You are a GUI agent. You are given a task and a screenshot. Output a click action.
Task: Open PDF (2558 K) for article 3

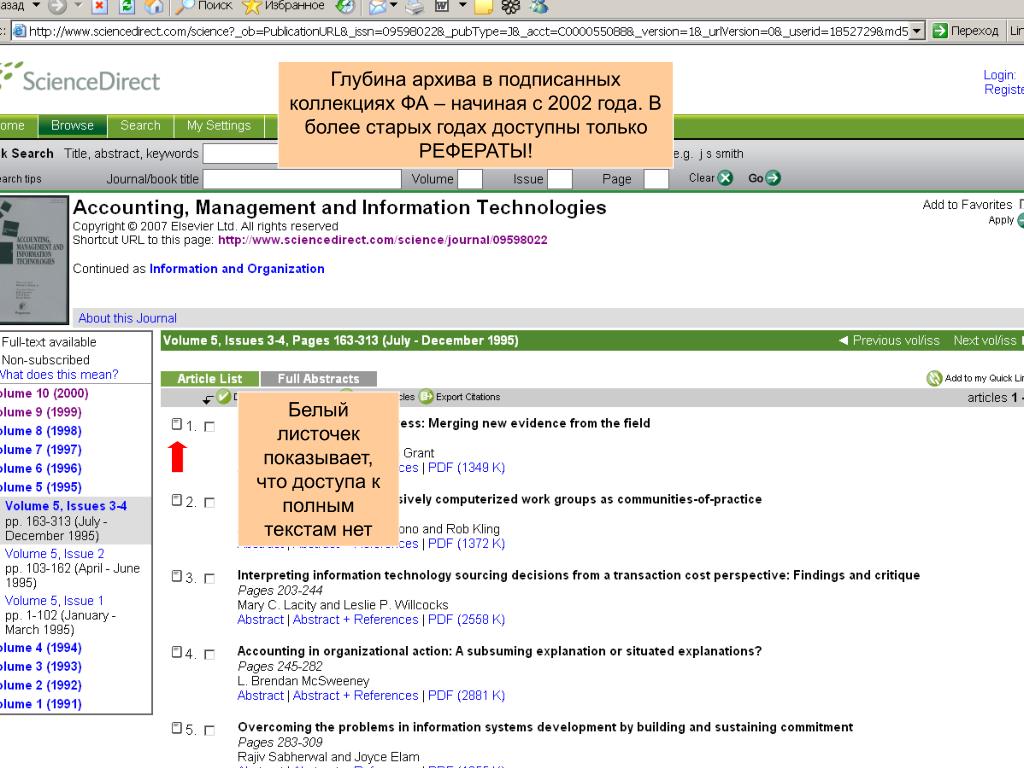[x=466, y=620]
